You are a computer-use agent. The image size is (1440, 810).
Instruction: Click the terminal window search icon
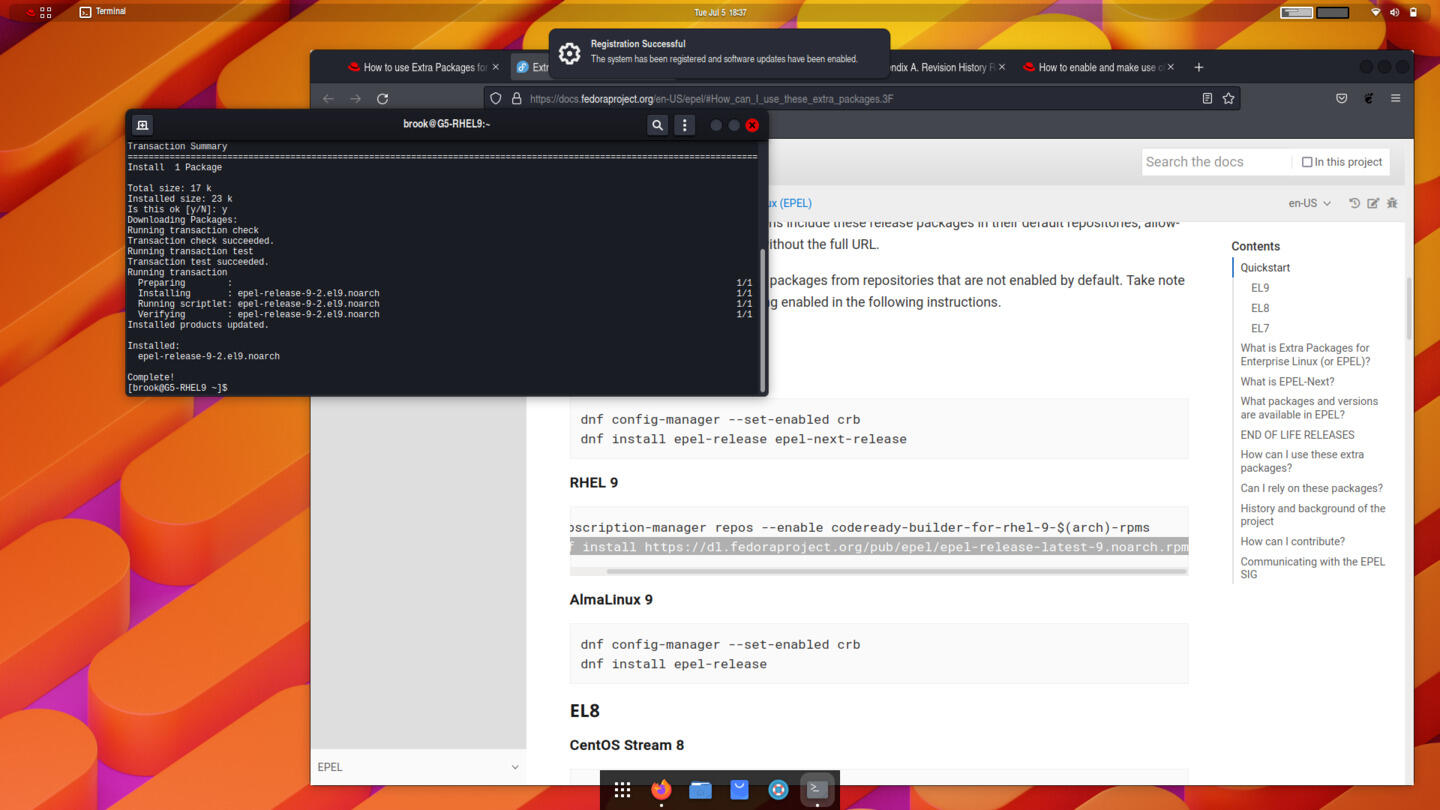tap(657, 125)
